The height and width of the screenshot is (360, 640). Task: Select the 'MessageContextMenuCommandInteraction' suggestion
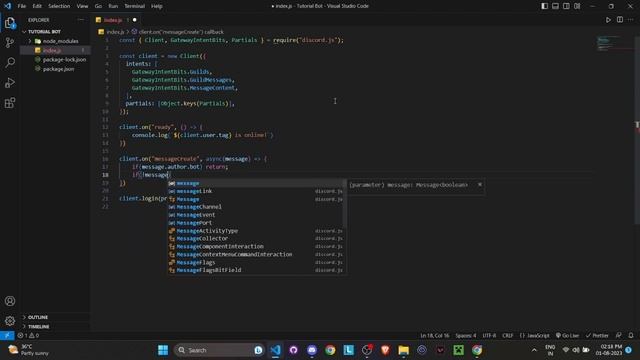point(257,254)
